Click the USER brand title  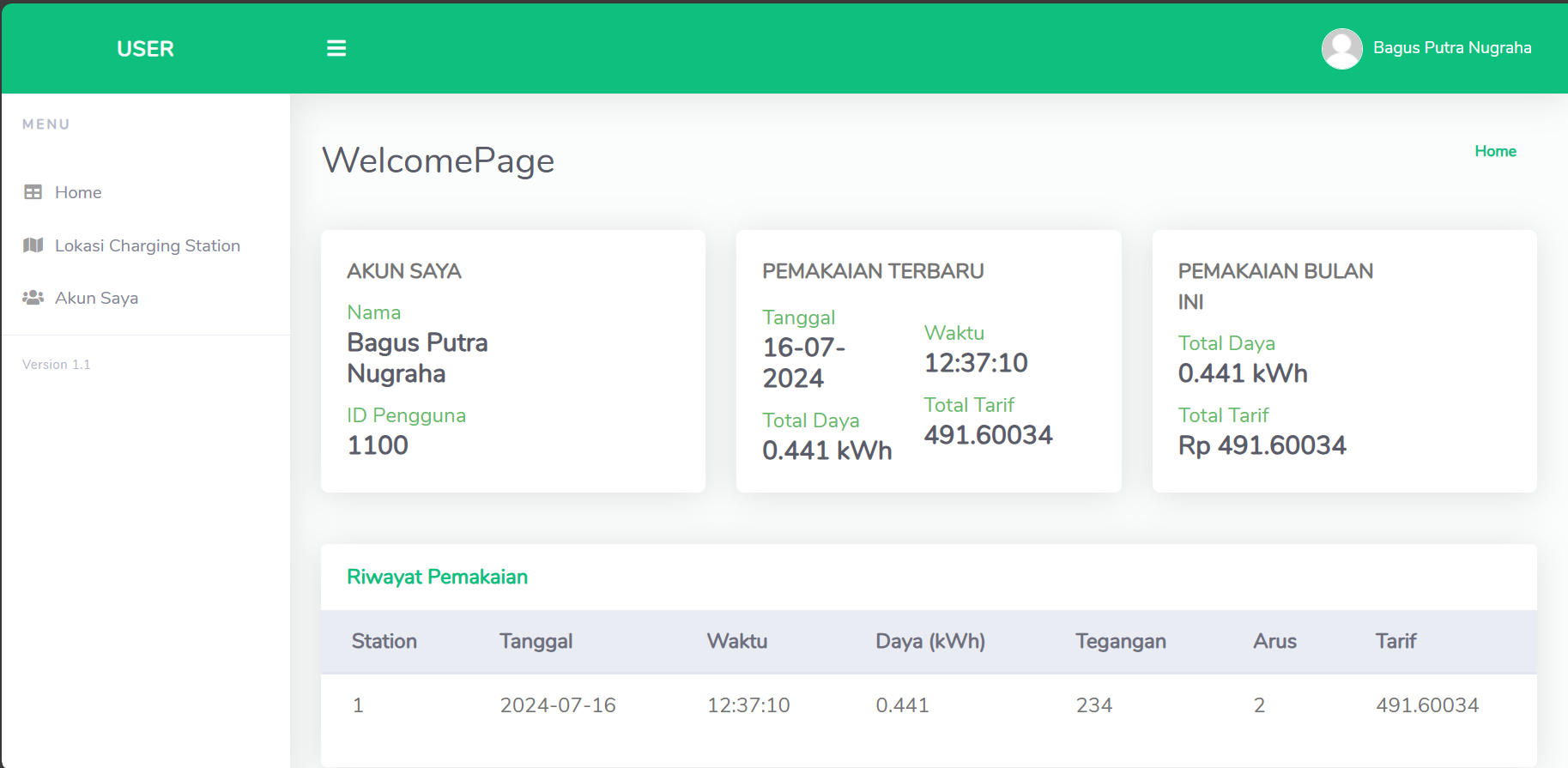click(x=145, y=49)
